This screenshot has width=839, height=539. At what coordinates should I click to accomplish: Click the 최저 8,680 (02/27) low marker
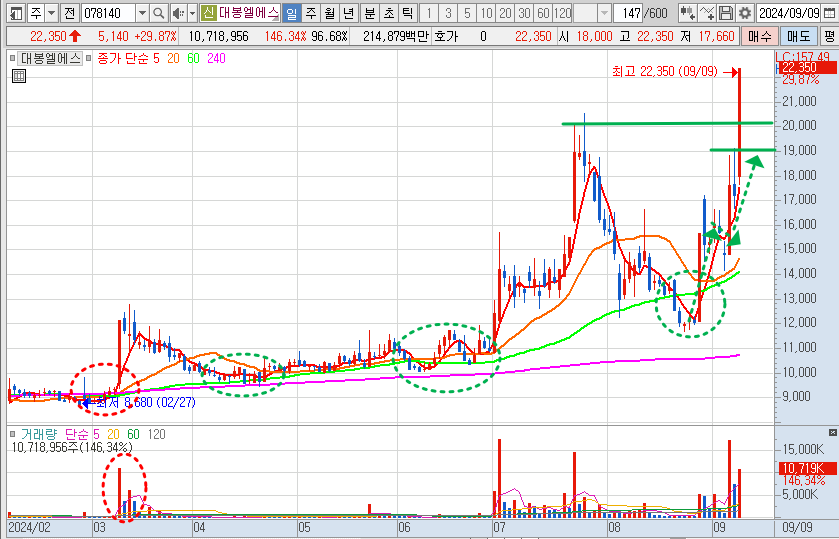tap(146, 402)
